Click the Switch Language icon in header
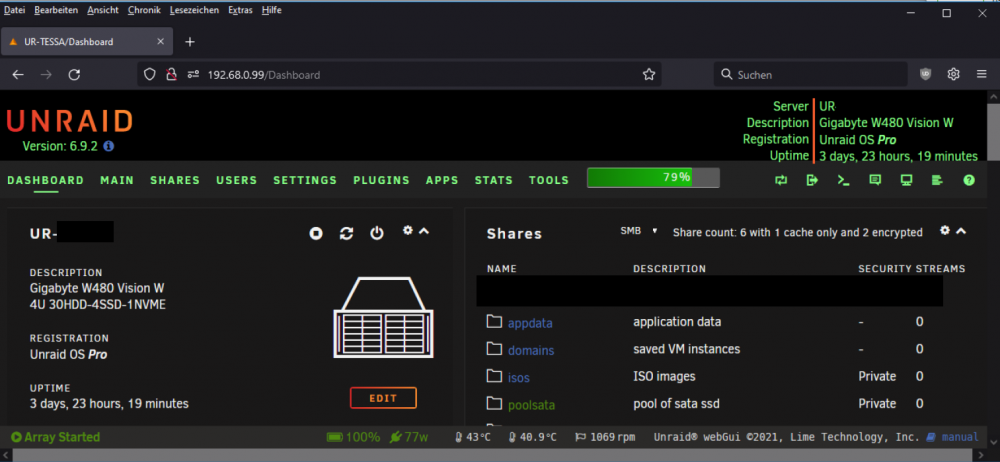This screenshot has width=1000, height=462. (781, 181)
